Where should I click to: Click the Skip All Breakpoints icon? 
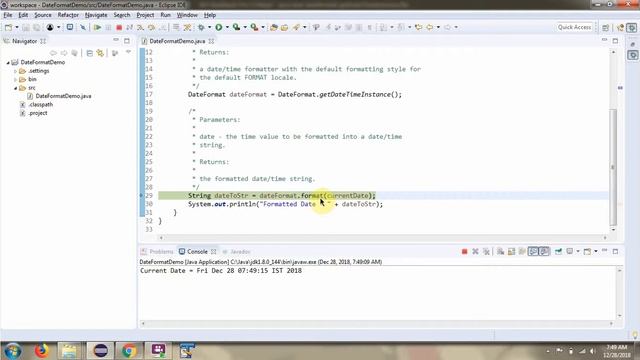[x=83, y=27]
